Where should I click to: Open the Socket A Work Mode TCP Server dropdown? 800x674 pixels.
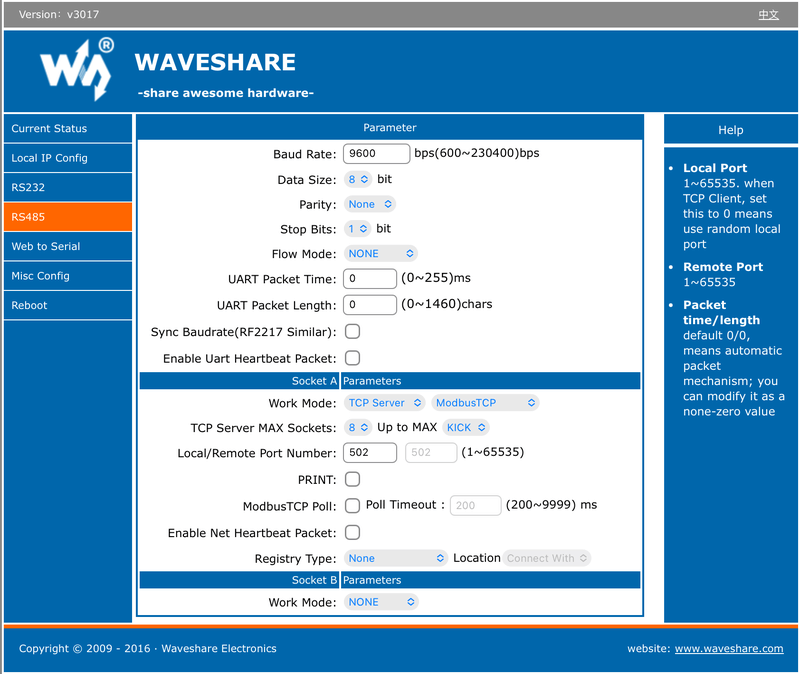385,403
